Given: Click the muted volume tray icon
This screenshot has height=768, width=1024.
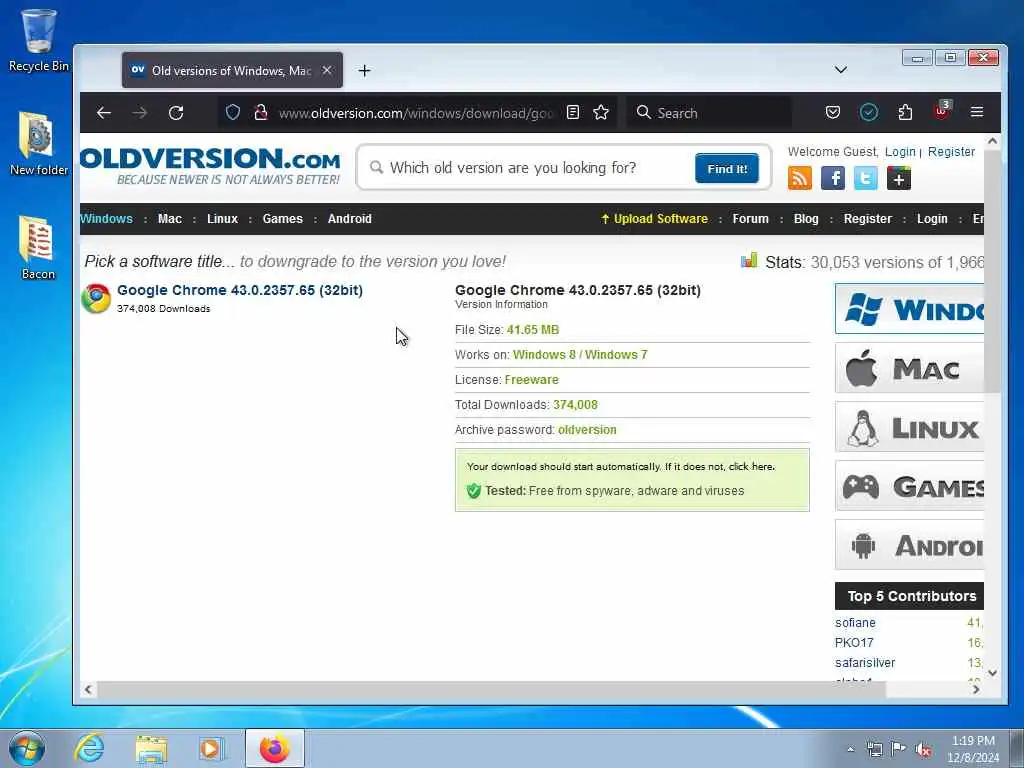Looking at the screenshot, I should pyautogui.click(x=923, y=749).
